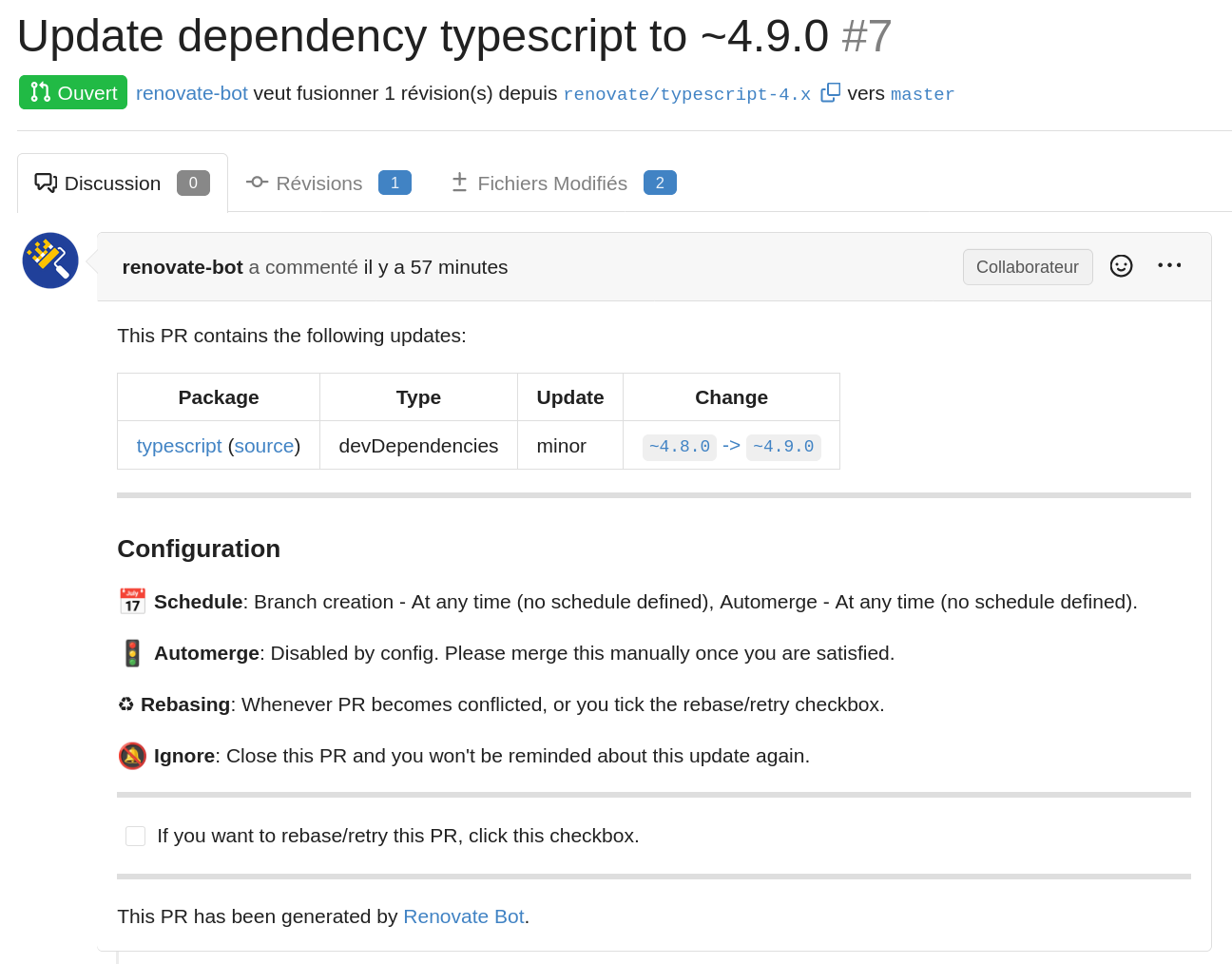Open the Fichiers Modifiés tab

click(552, 183)
